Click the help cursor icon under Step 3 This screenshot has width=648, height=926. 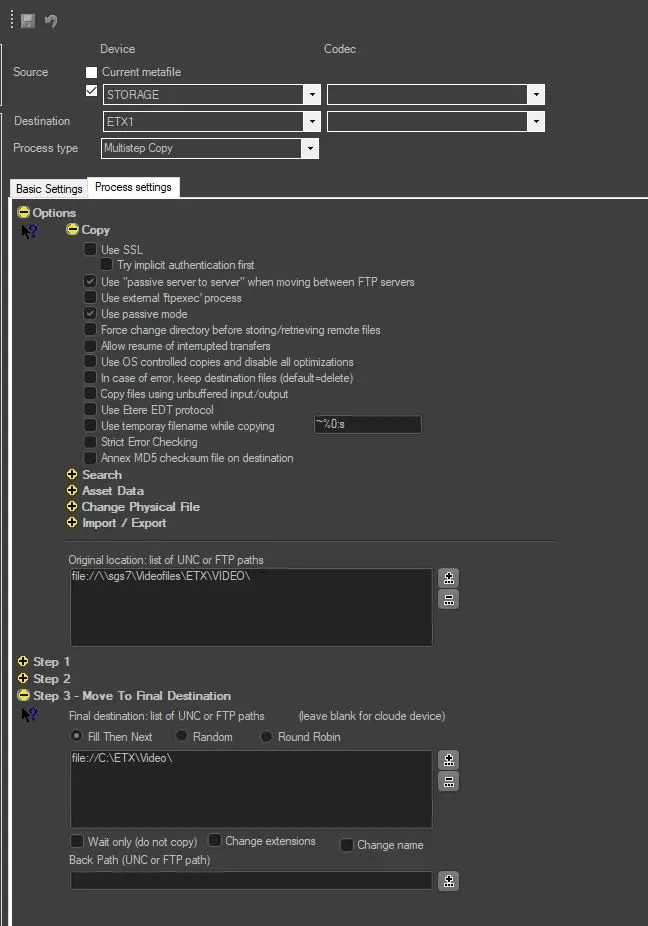pos(30,715)
